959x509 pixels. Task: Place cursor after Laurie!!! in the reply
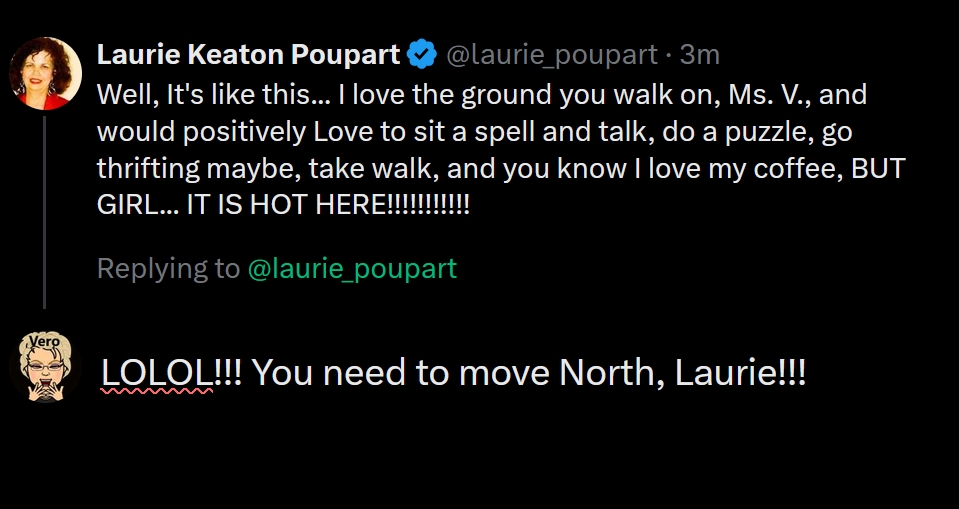pyautogui.click(x=808, y=374)
